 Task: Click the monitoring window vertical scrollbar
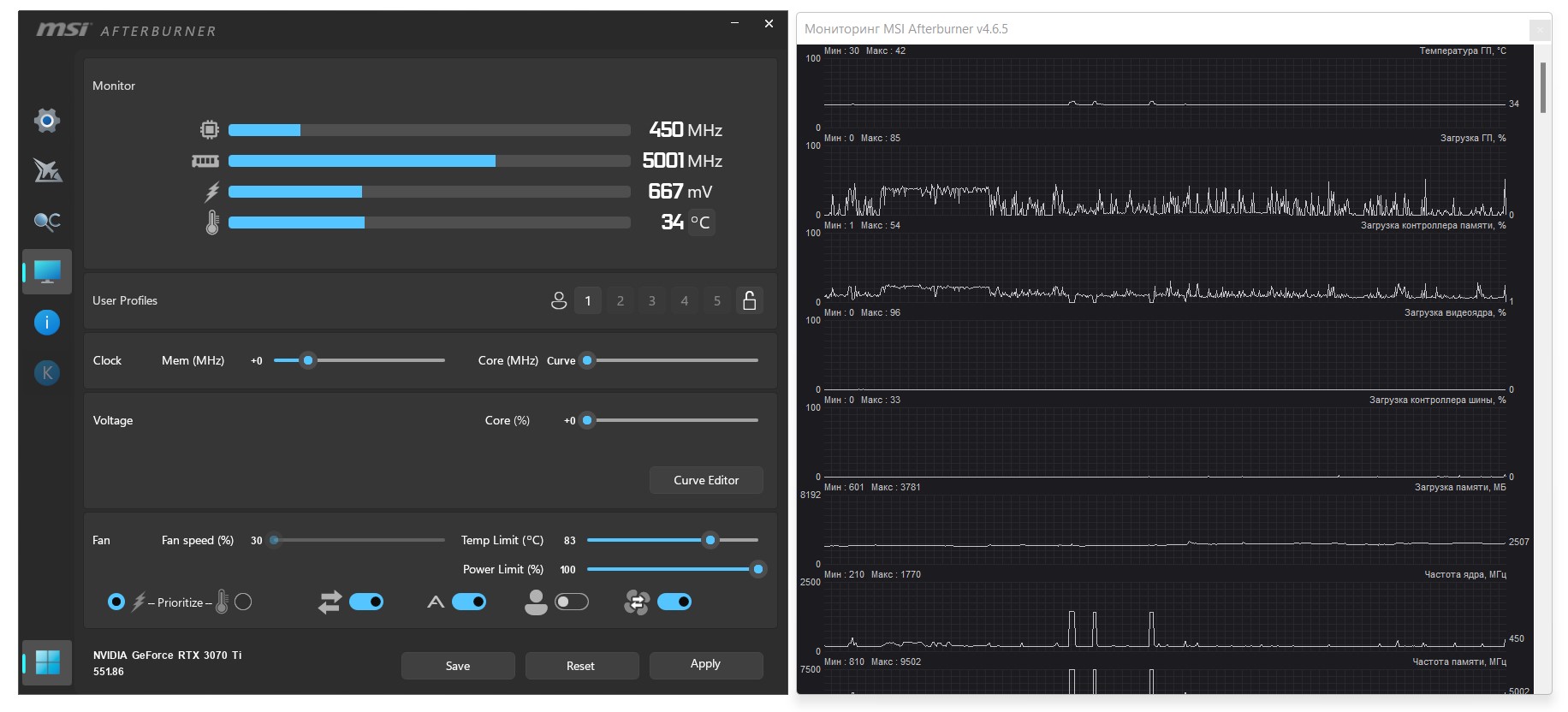(x=1544, y=87)
